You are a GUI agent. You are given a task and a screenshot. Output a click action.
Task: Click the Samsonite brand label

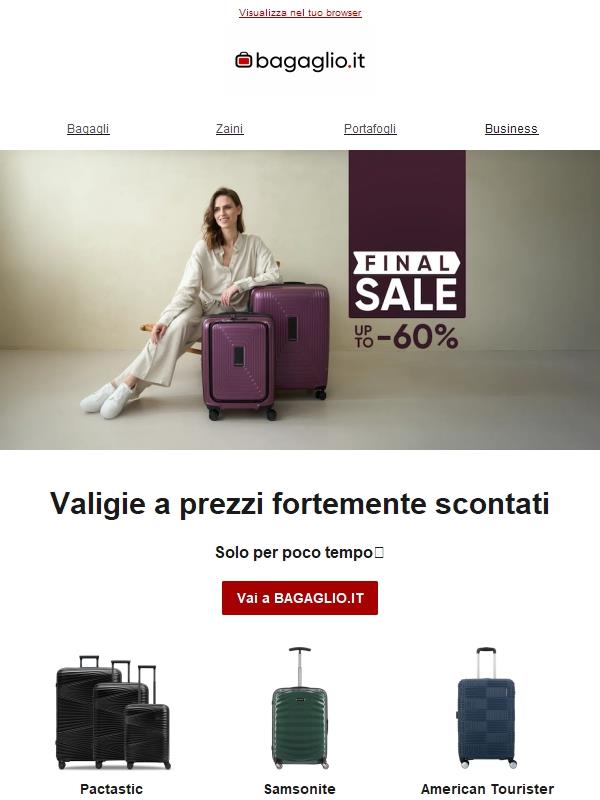click(300, 789)
